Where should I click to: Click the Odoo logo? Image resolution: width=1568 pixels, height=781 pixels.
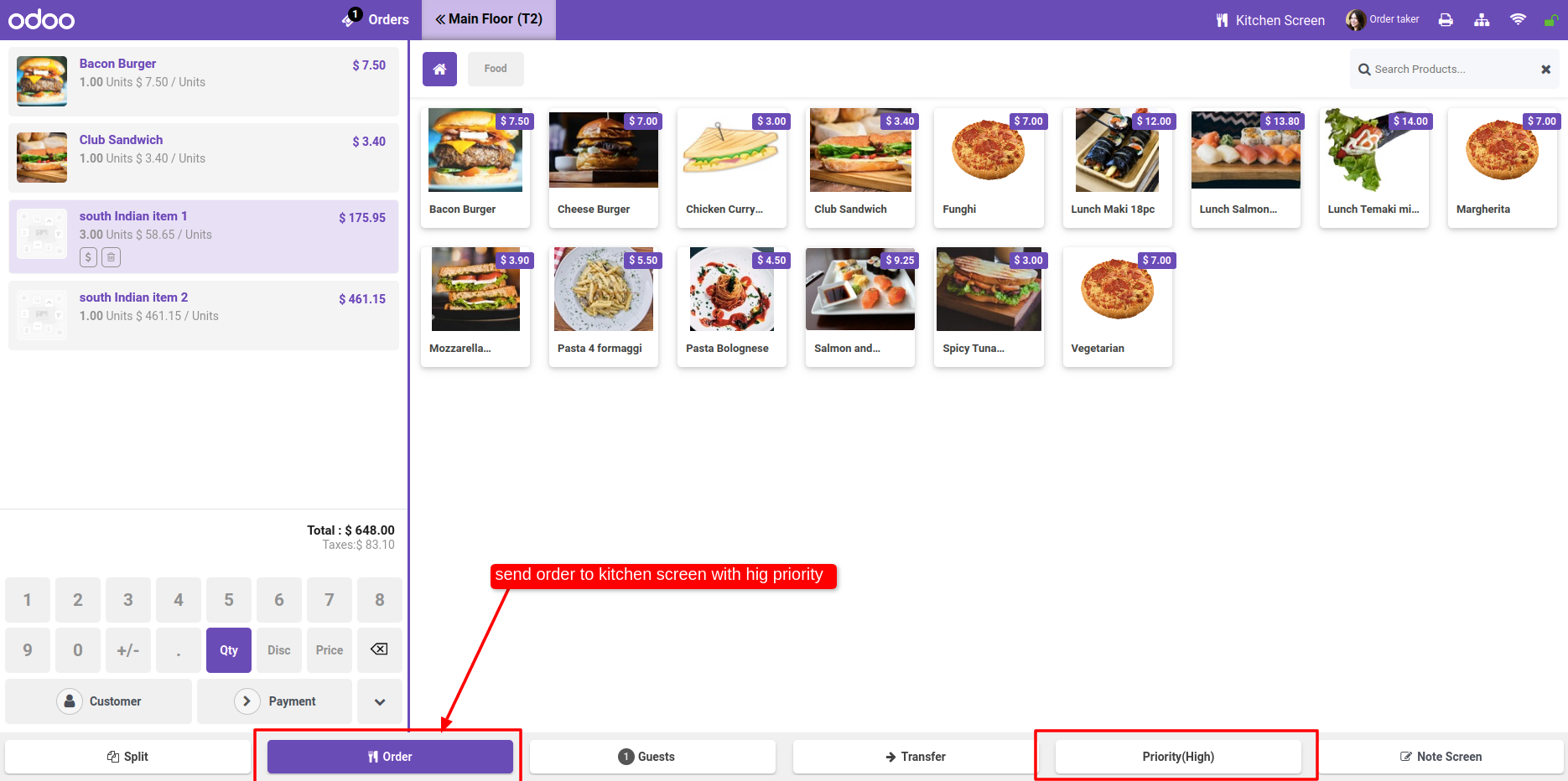coord(41,19)
